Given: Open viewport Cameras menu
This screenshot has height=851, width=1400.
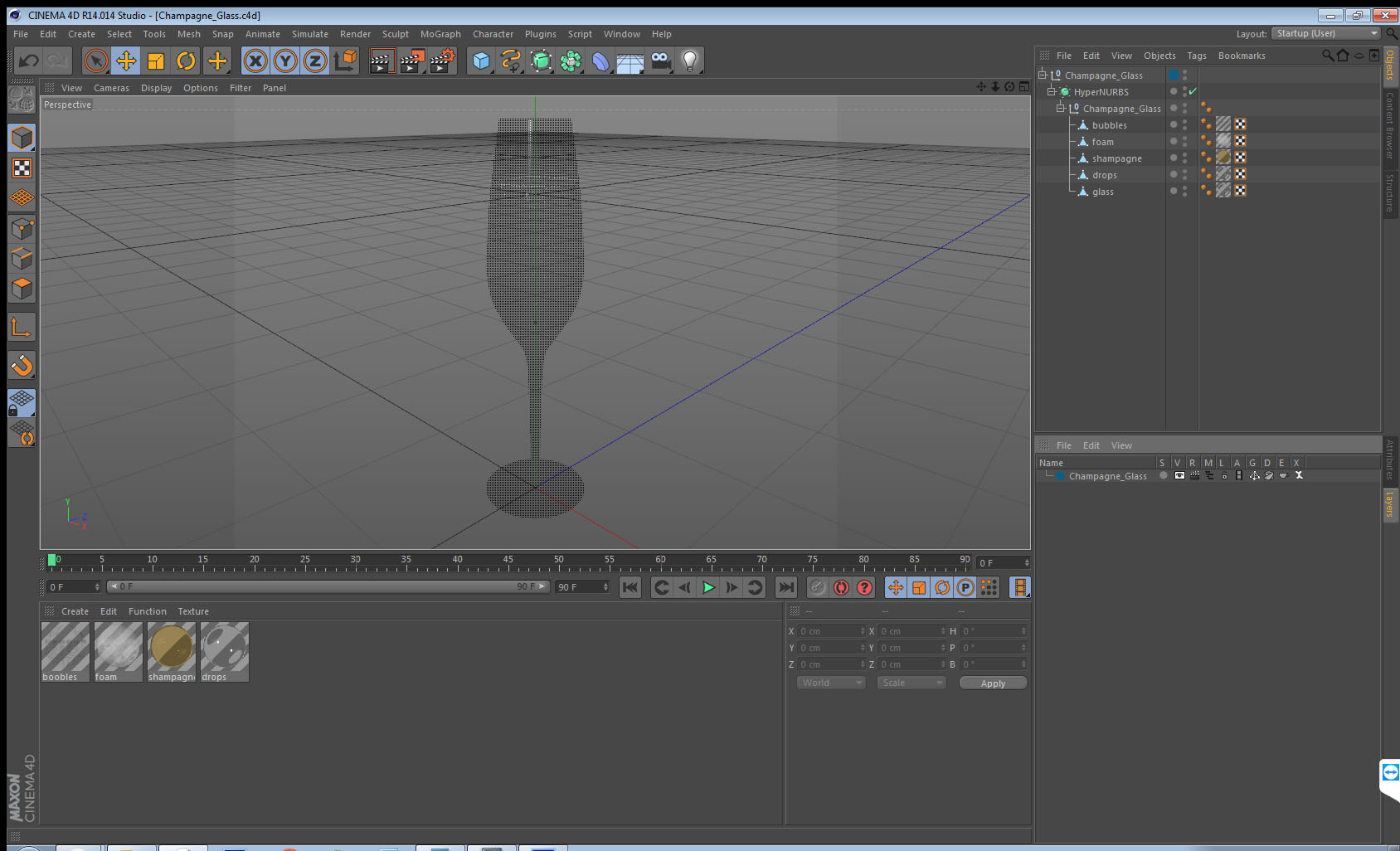Looking at the screenshot, I should 111,88.
